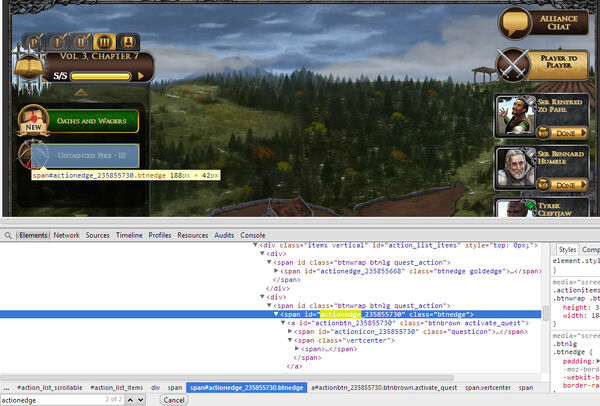Collapse the action_list_items div node
Screen dimensions: 600x406
(x=255, y=245)
